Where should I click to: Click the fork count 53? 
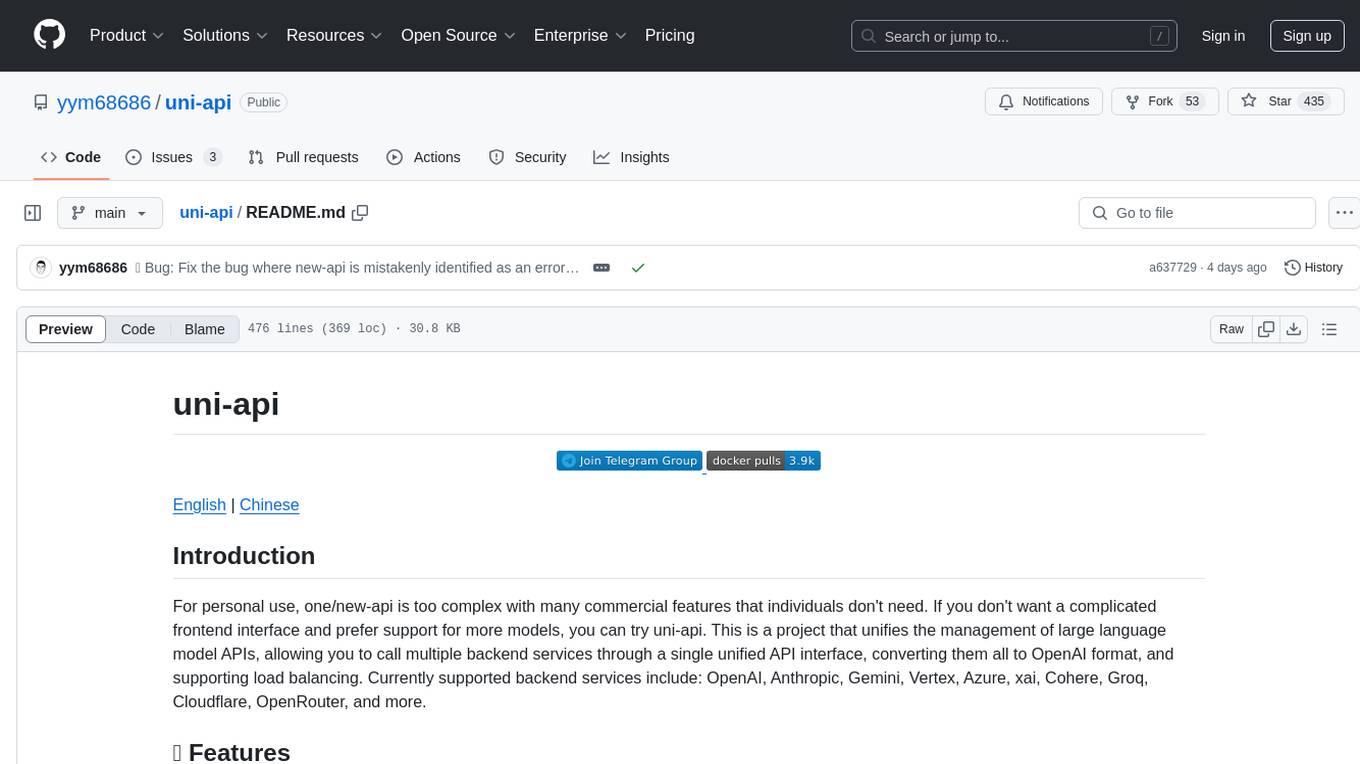[1192, 102]
